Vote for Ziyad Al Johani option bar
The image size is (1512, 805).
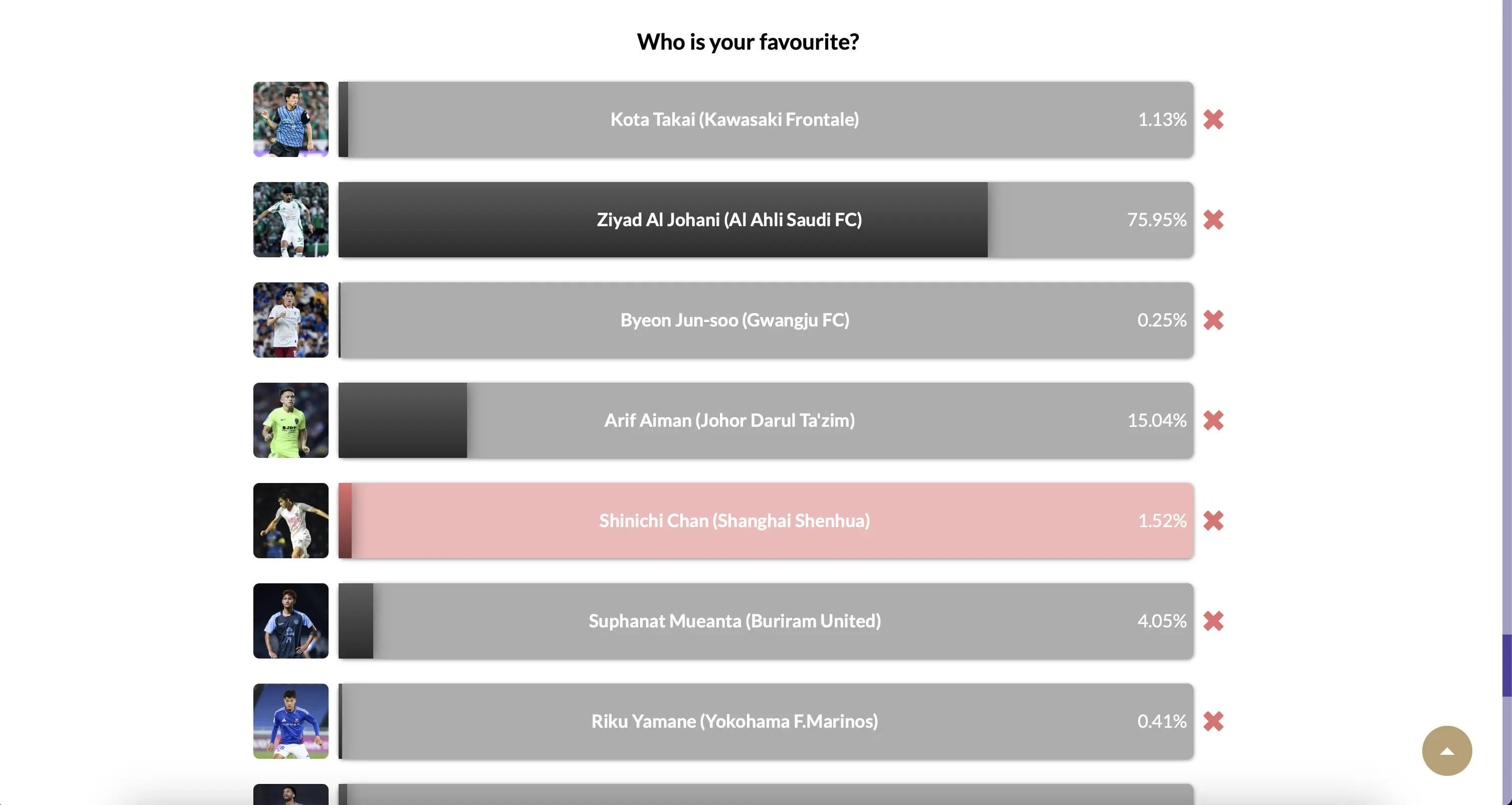pos(766,220)
